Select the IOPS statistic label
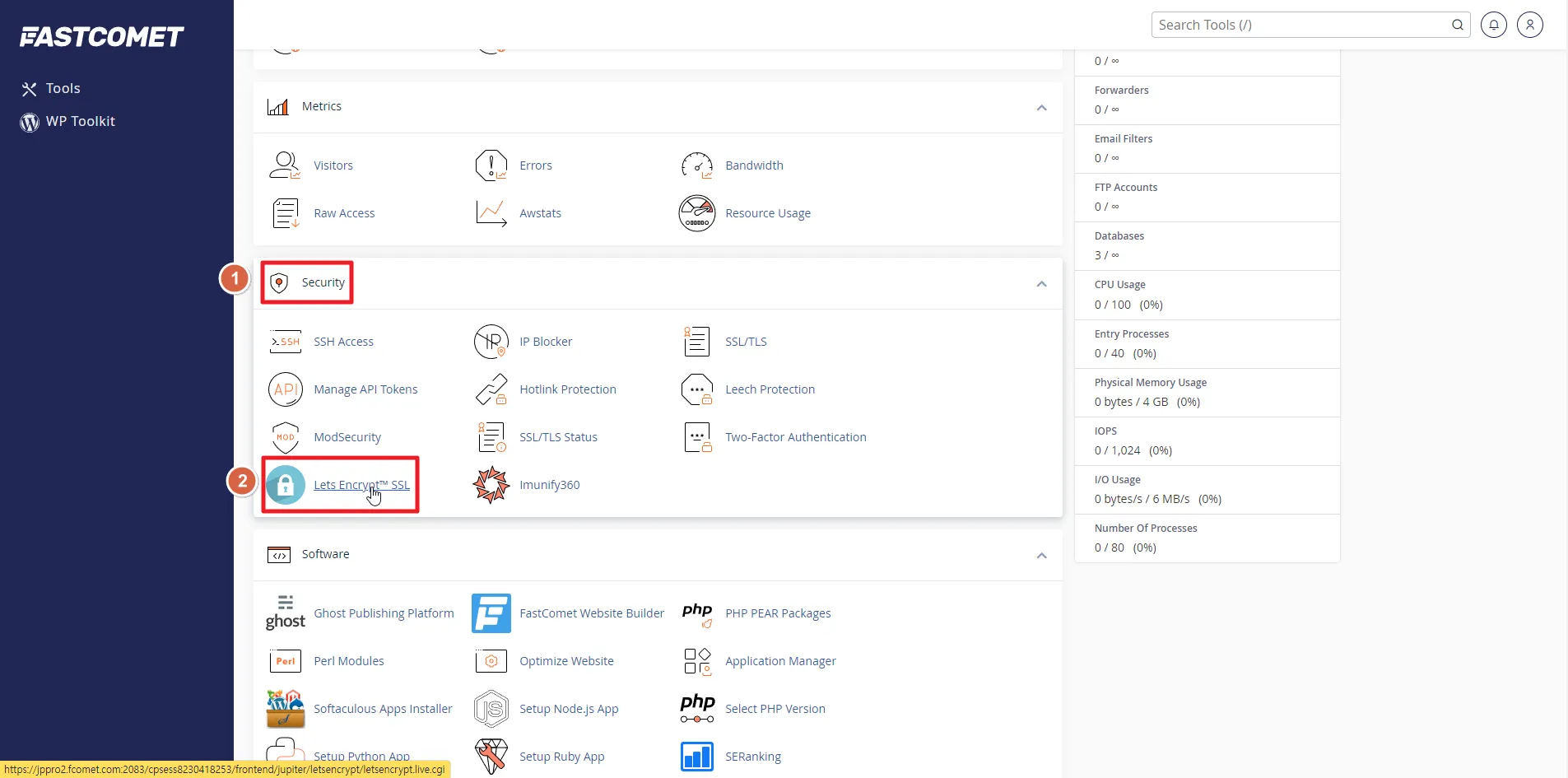The height and width of the screenshot is (778, 1568). tap(1105, 431)
